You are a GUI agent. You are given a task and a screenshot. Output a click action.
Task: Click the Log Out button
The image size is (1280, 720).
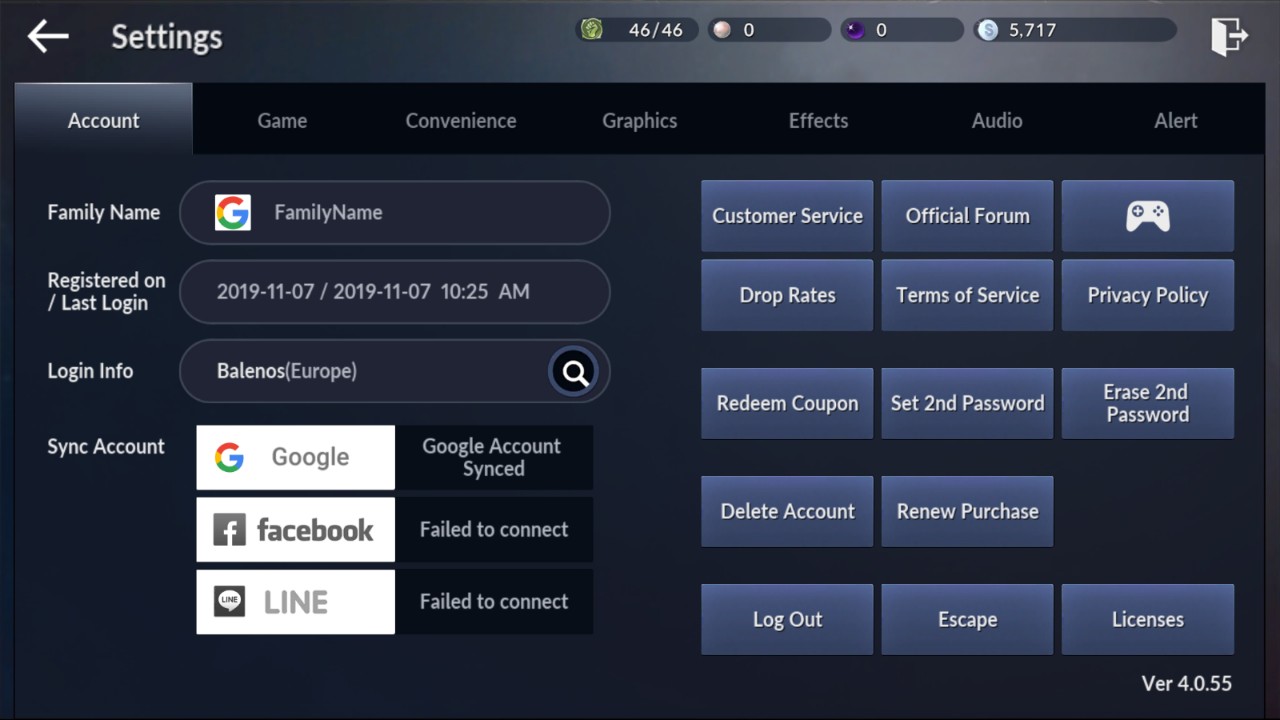(787, 620)
